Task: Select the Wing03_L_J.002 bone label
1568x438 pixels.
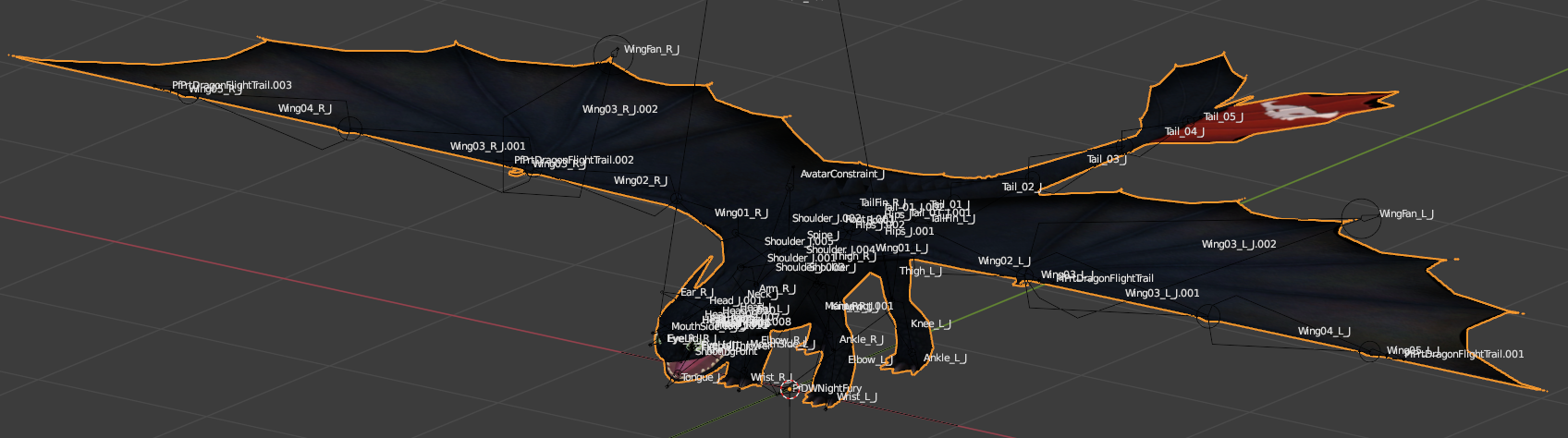Action: point(1239,245)
